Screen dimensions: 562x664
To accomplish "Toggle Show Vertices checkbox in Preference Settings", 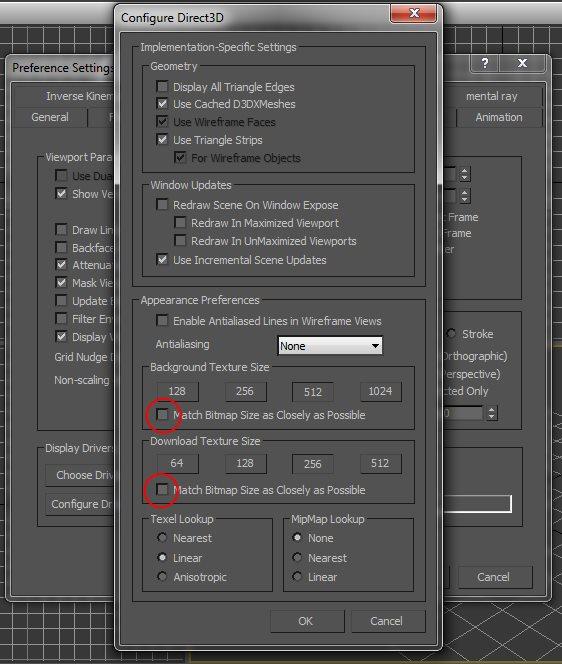I will tap(61, 194).
